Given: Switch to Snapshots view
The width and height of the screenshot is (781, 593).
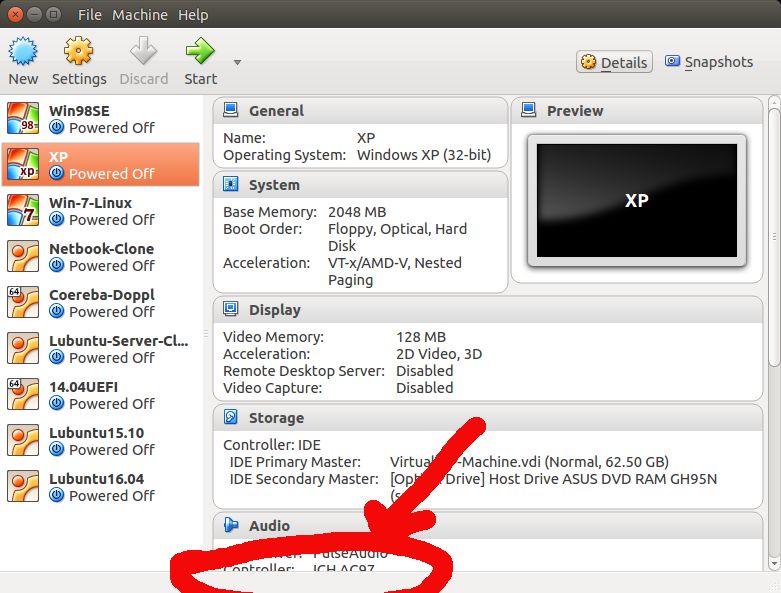Looking at the screenshot, I should pyautogui.click(x=709, y=62).
